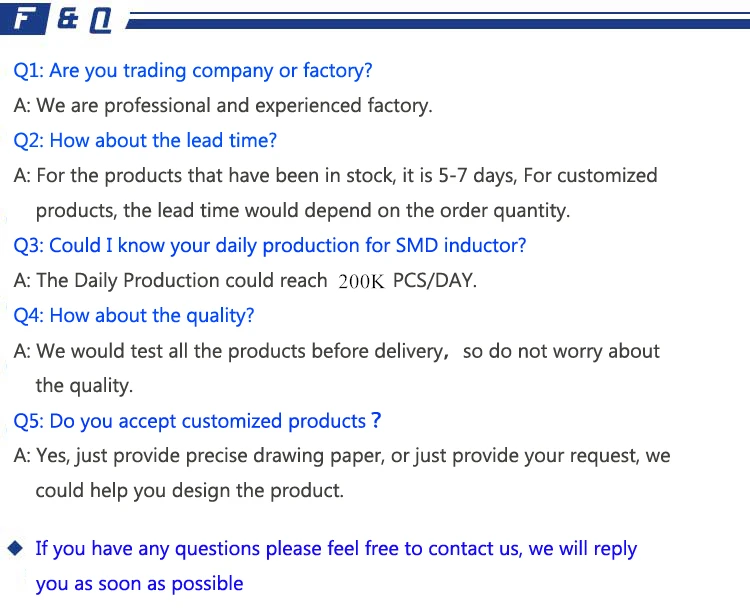Image resolution: width=750 pixels, height=616 pixels.
Task: Click the 'provide precise drawing paper' answer
Action: coord(341,456)
